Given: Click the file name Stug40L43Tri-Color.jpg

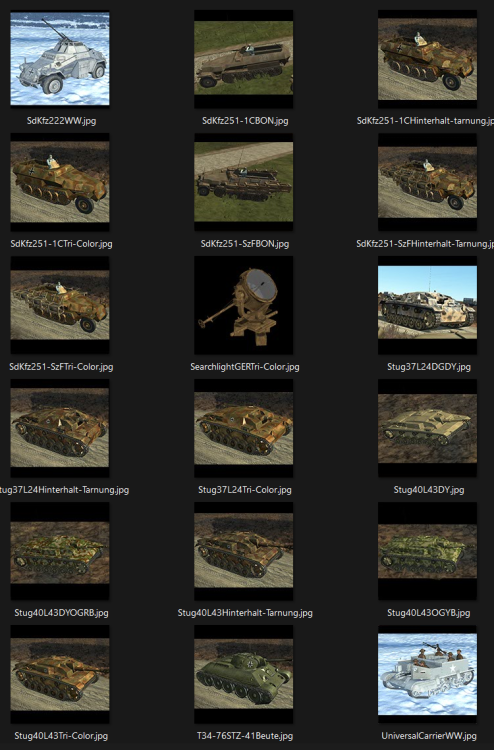Looking at the screenshot, I should pyautogui.click(x=61, y=736).
